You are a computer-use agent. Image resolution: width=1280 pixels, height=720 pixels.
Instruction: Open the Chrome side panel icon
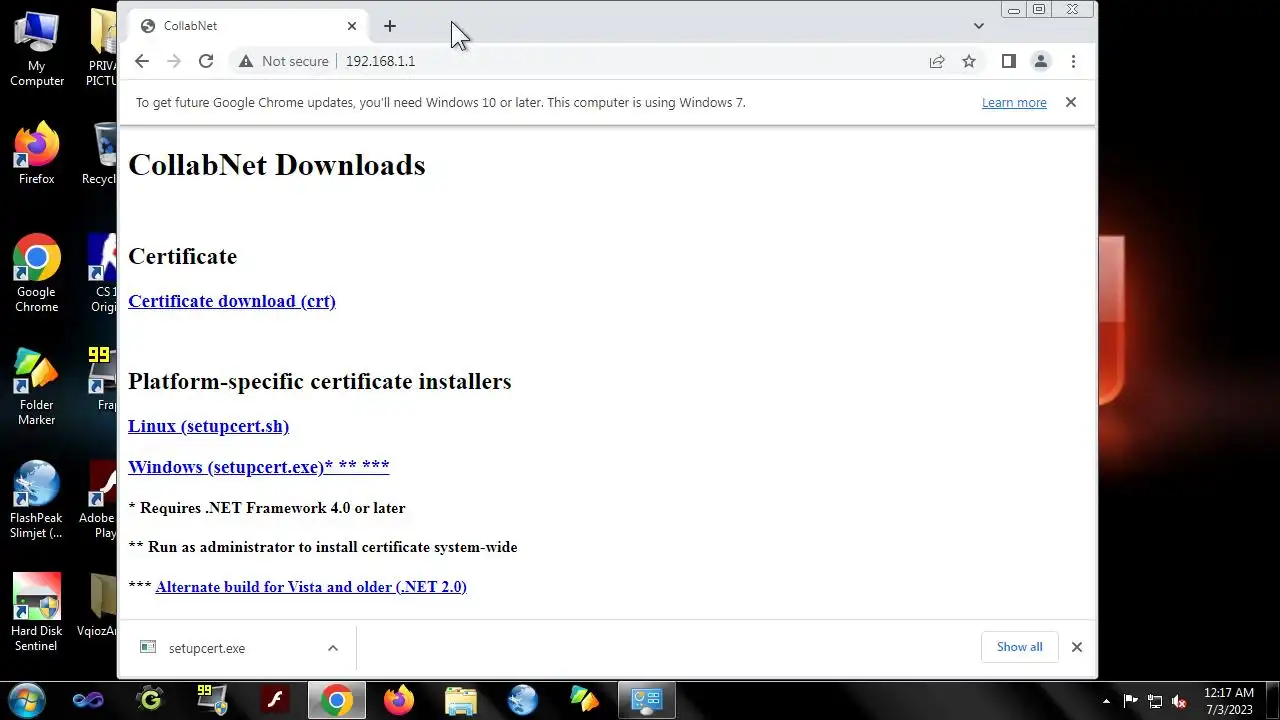(1009, 61)
